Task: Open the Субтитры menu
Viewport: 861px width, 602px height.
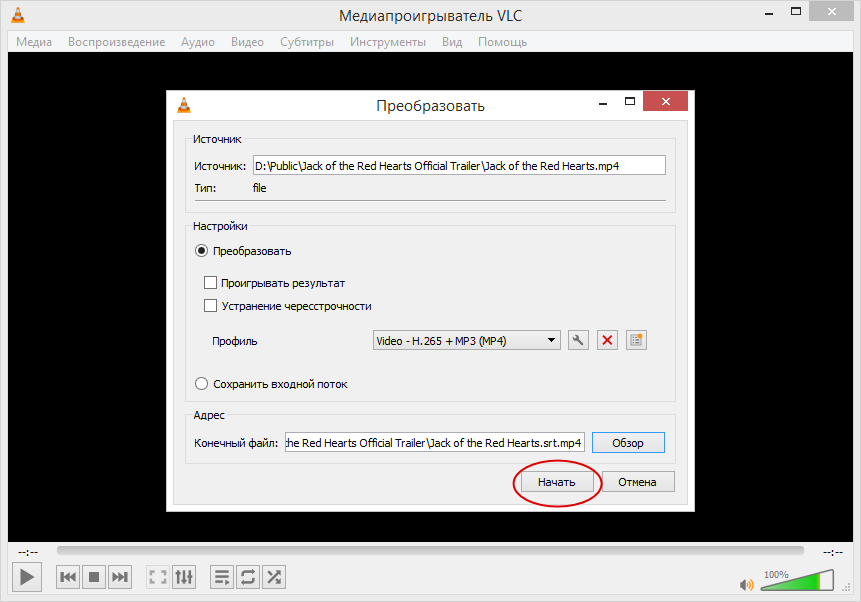Action: pyautogui.click(x=307, y=42)
